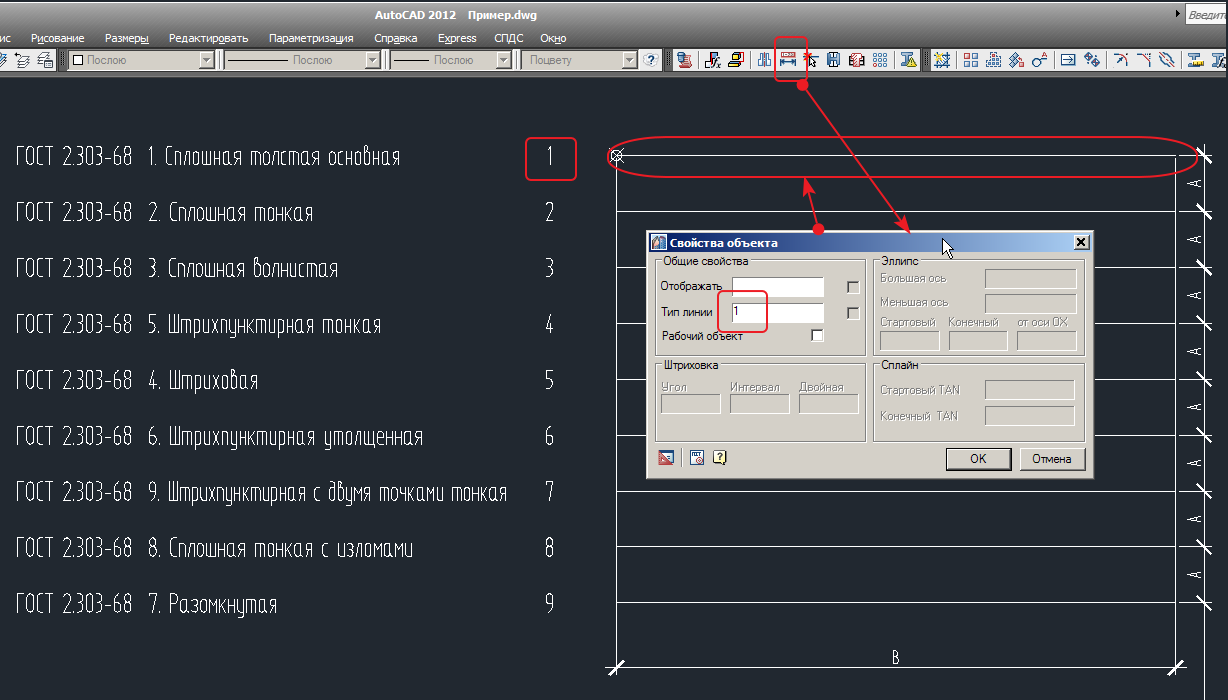Click dimension label B at drawing bottom
This screenshot has height=700, width=1228.
point(896,657)
